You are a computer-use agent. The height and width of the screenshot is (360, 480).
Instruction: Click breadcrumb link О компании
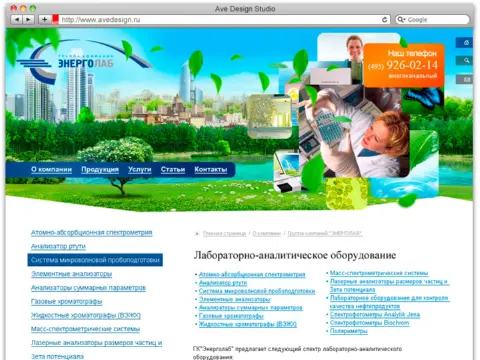[267, 233]
